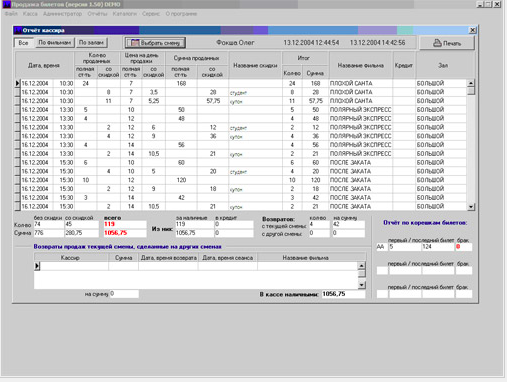Image resolution: width=507 pixels, height=382 pixels.
Task: Click the без скидки count field showing 74
Action: (48, 224)
